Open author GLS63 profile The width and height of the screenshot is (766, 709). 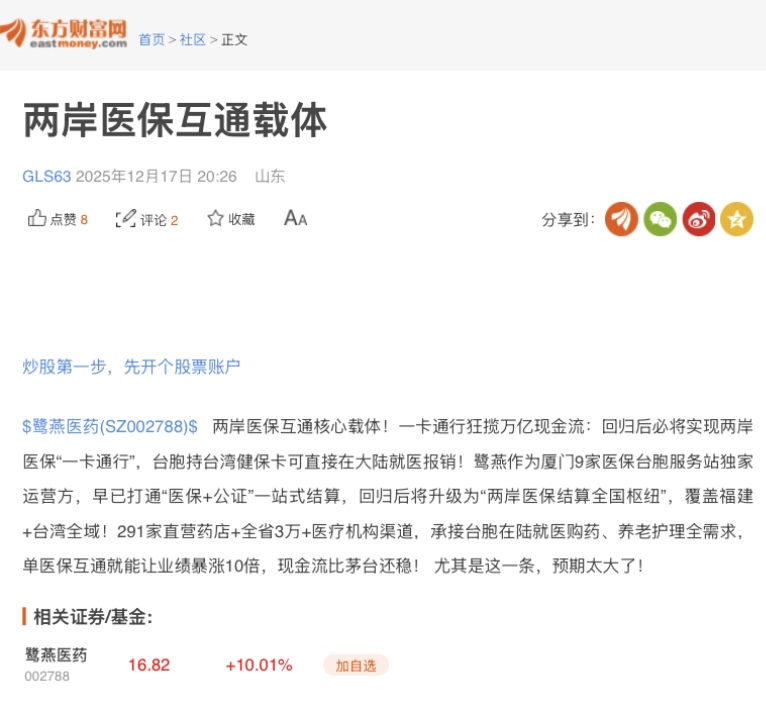coord(47,176)
